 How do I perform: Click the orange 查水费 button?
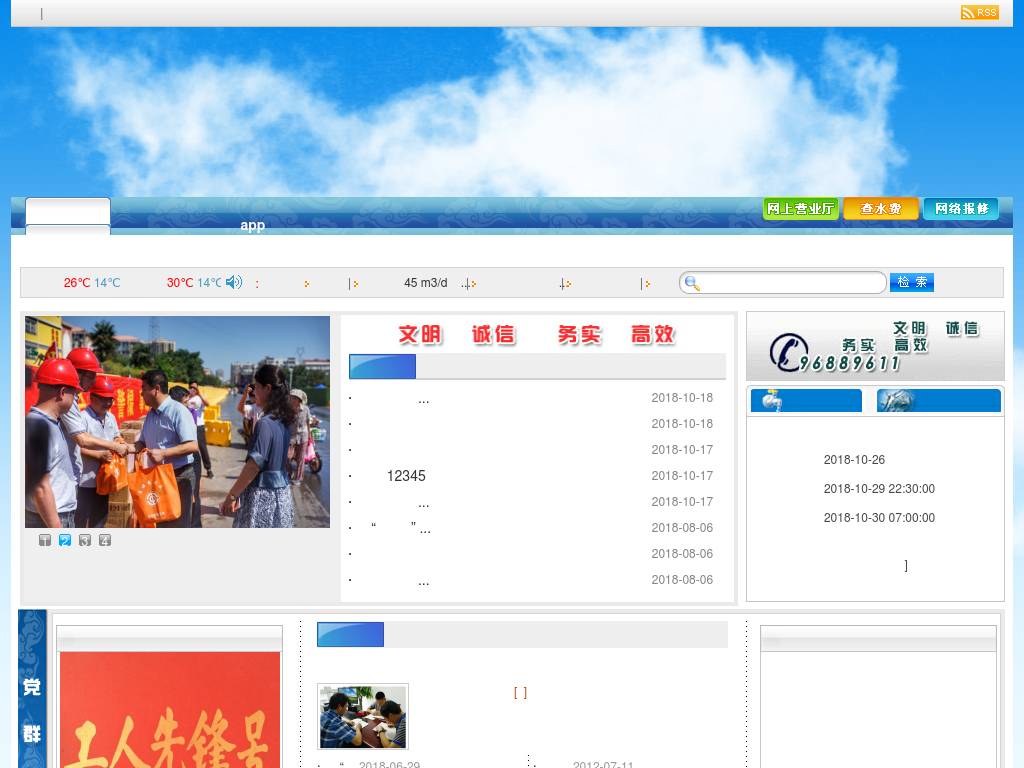point(881,209)
